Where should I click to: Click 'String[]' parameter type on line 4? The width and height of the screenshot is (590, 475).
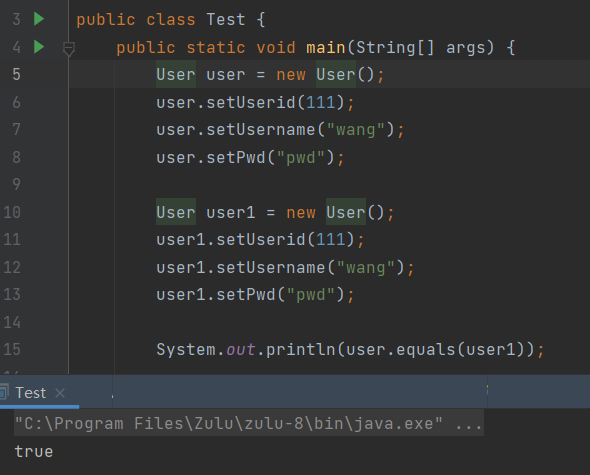coord(395,47)
